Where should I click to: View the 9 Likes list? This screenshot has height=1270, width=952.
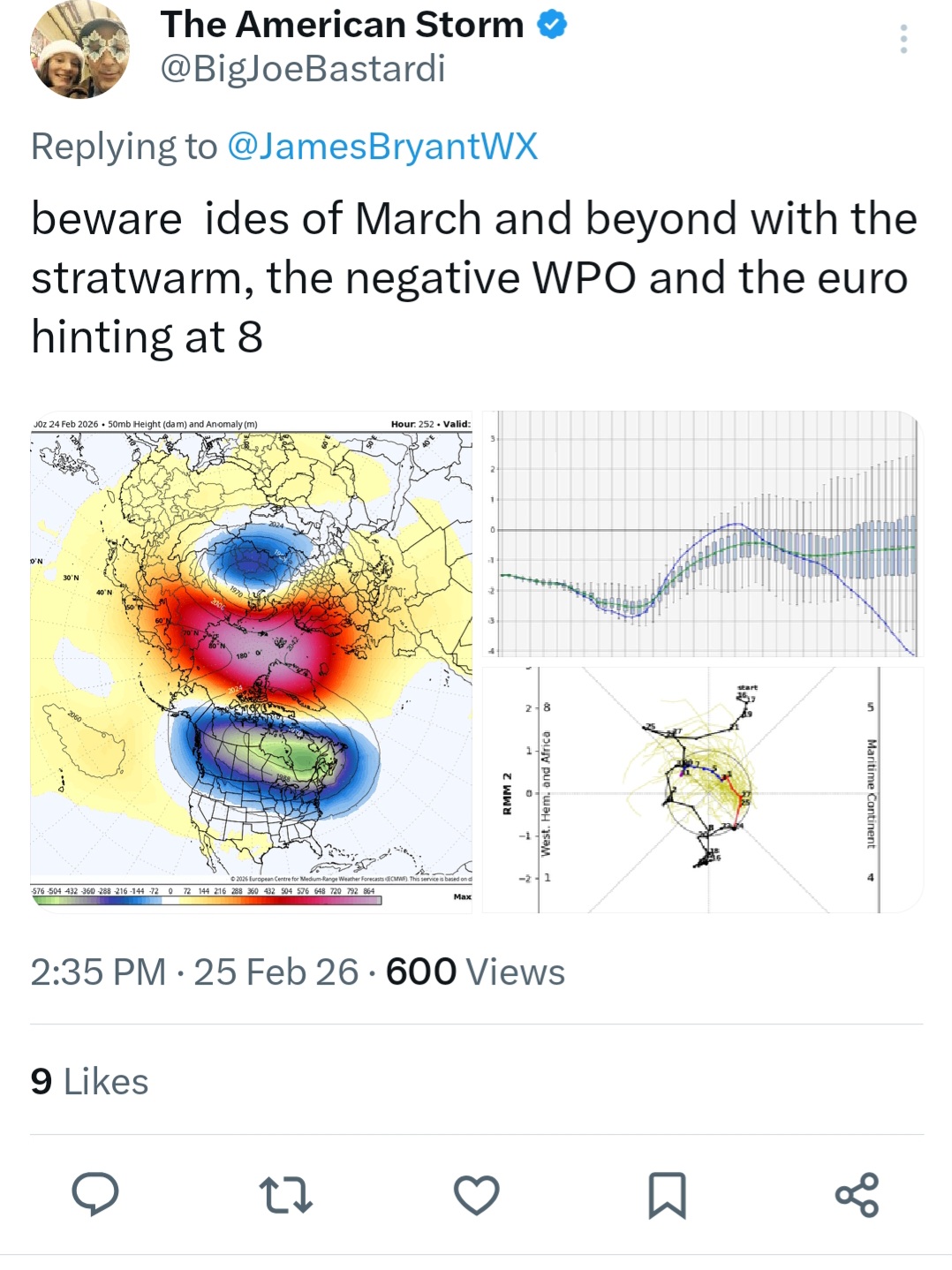[x=89, y=1082]
